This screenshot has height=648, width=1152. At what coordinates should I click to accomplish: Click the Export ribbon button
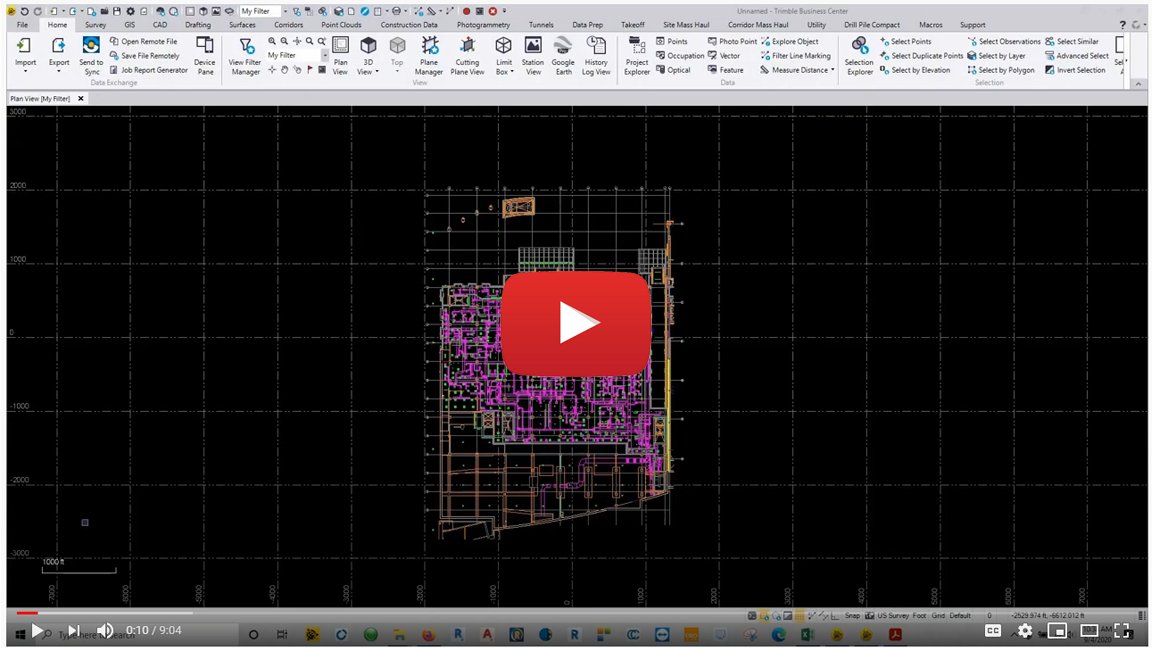(x=59, y=53)
